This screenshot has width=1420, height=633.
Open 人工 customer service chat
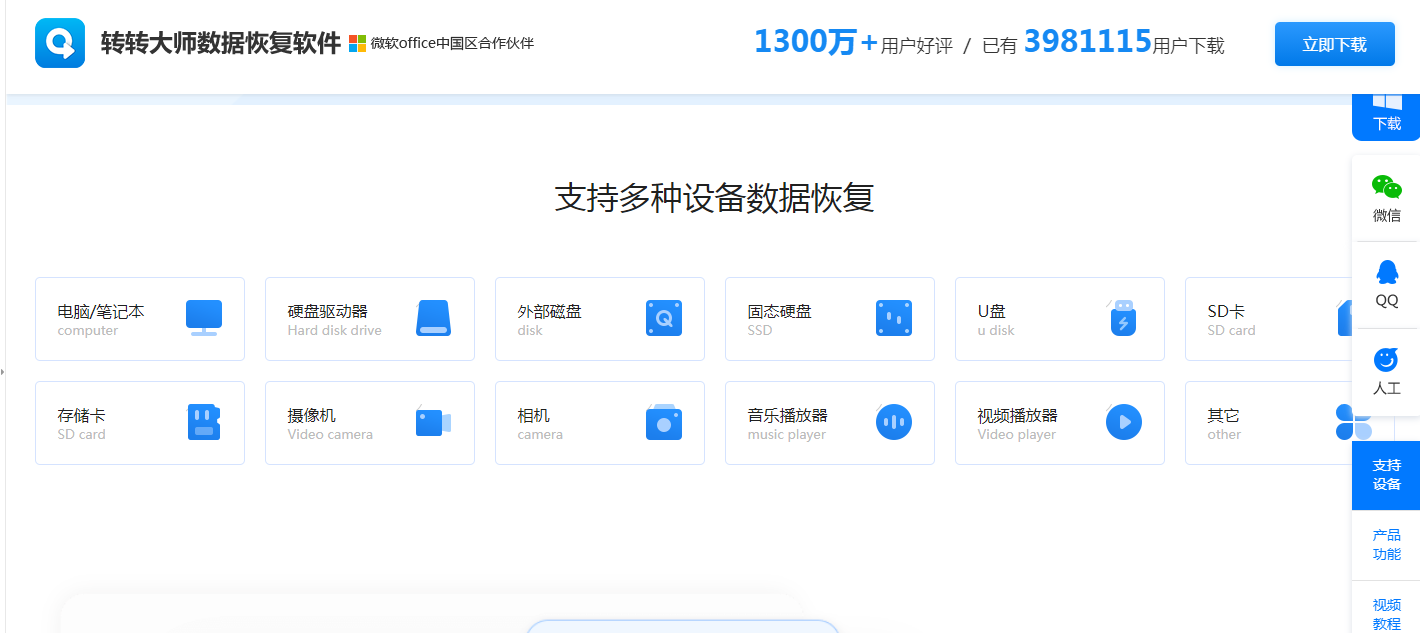(x=1386, y=371)
